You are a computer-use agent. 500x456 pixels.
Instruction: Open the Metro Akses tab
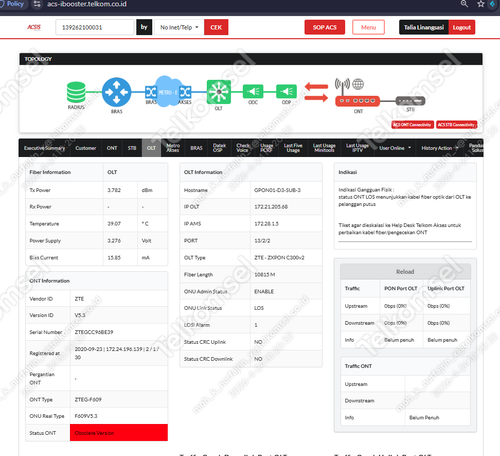pyautogui.click(x=173, y=148)
